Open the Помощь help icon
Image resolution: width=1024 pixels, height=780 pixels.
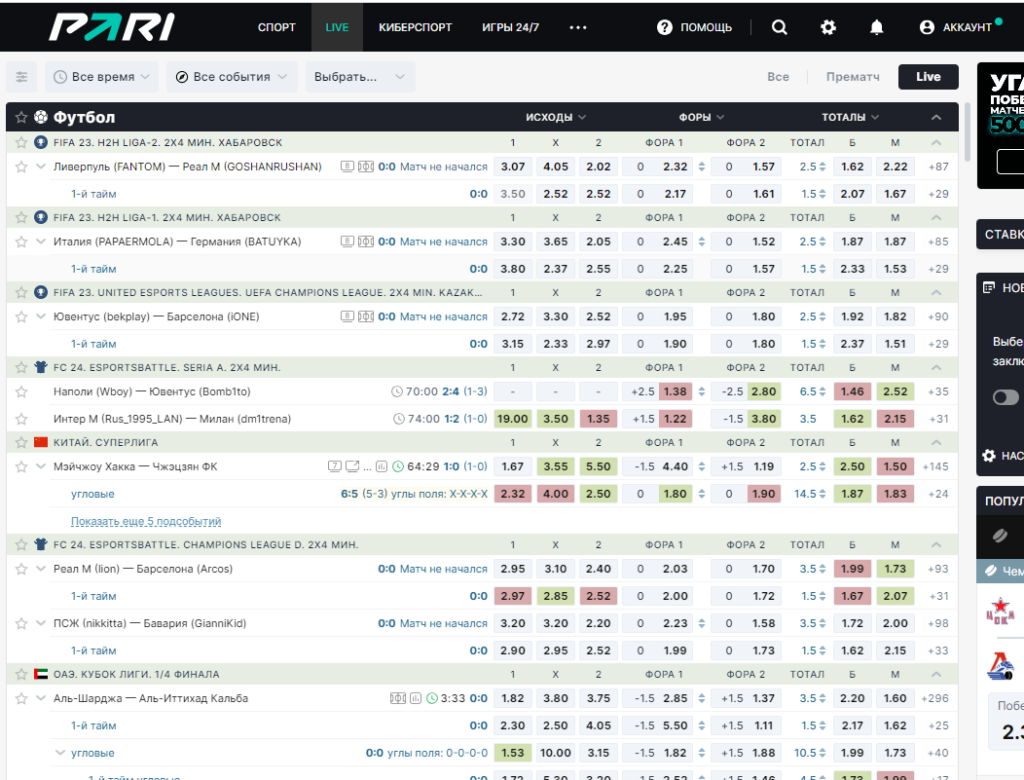(x=664, y=27)
